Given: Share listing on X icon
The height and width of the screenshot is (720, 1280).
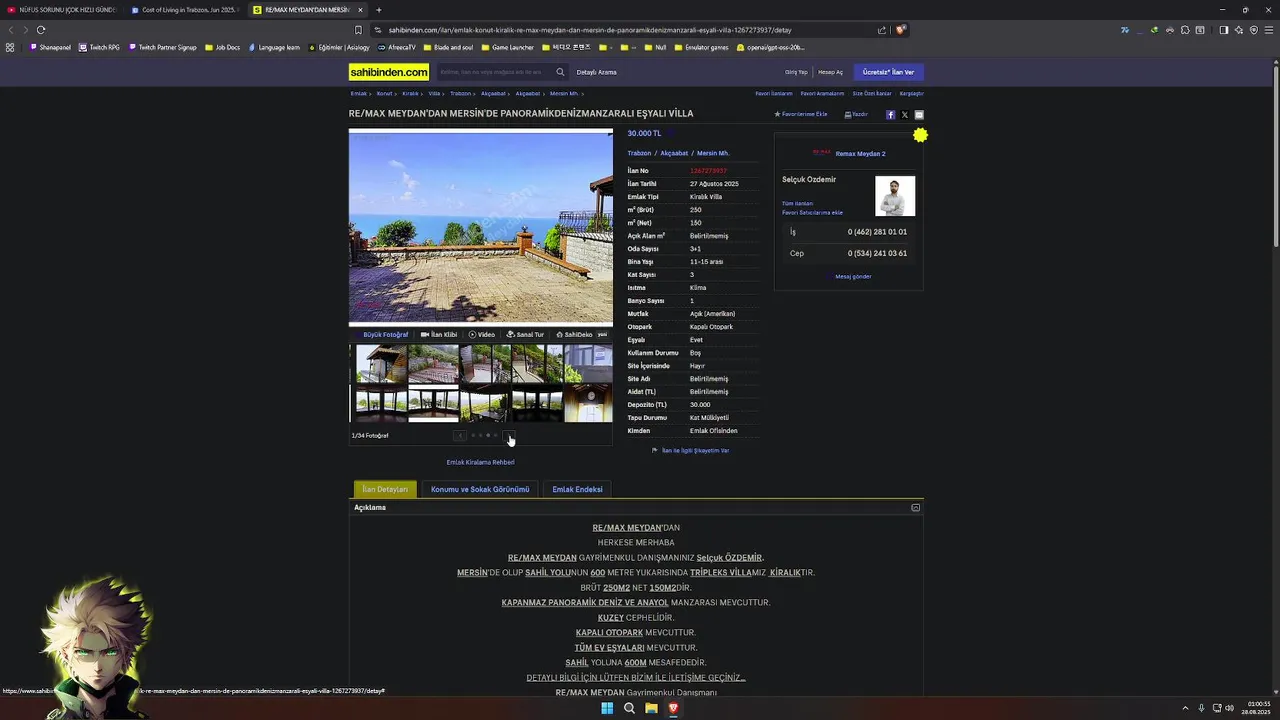Looking at the screenshot, I should pos(905,115).
